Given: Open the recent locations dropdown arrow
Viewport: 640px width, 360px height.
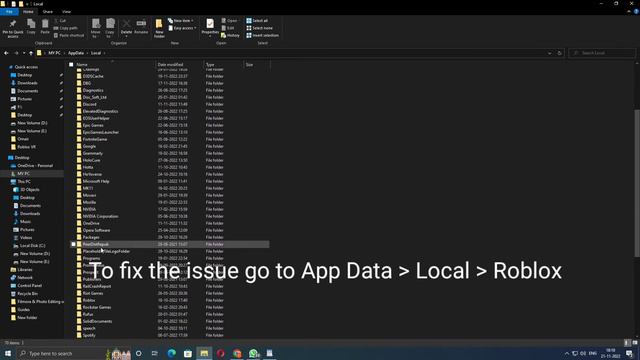Looking at the screenshot, I should coord(24,53).
